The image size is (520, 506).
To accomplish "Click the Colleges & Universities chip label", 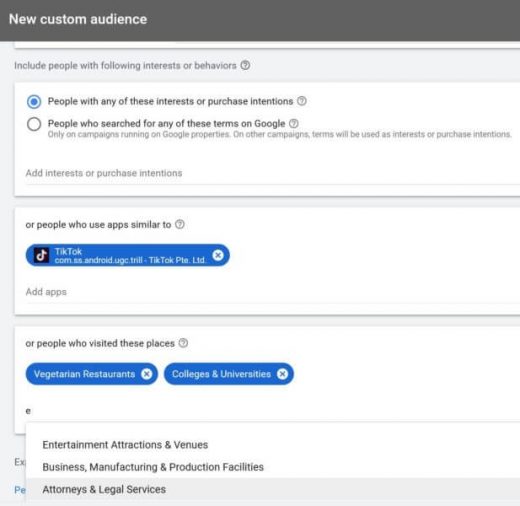I will 221,374.
